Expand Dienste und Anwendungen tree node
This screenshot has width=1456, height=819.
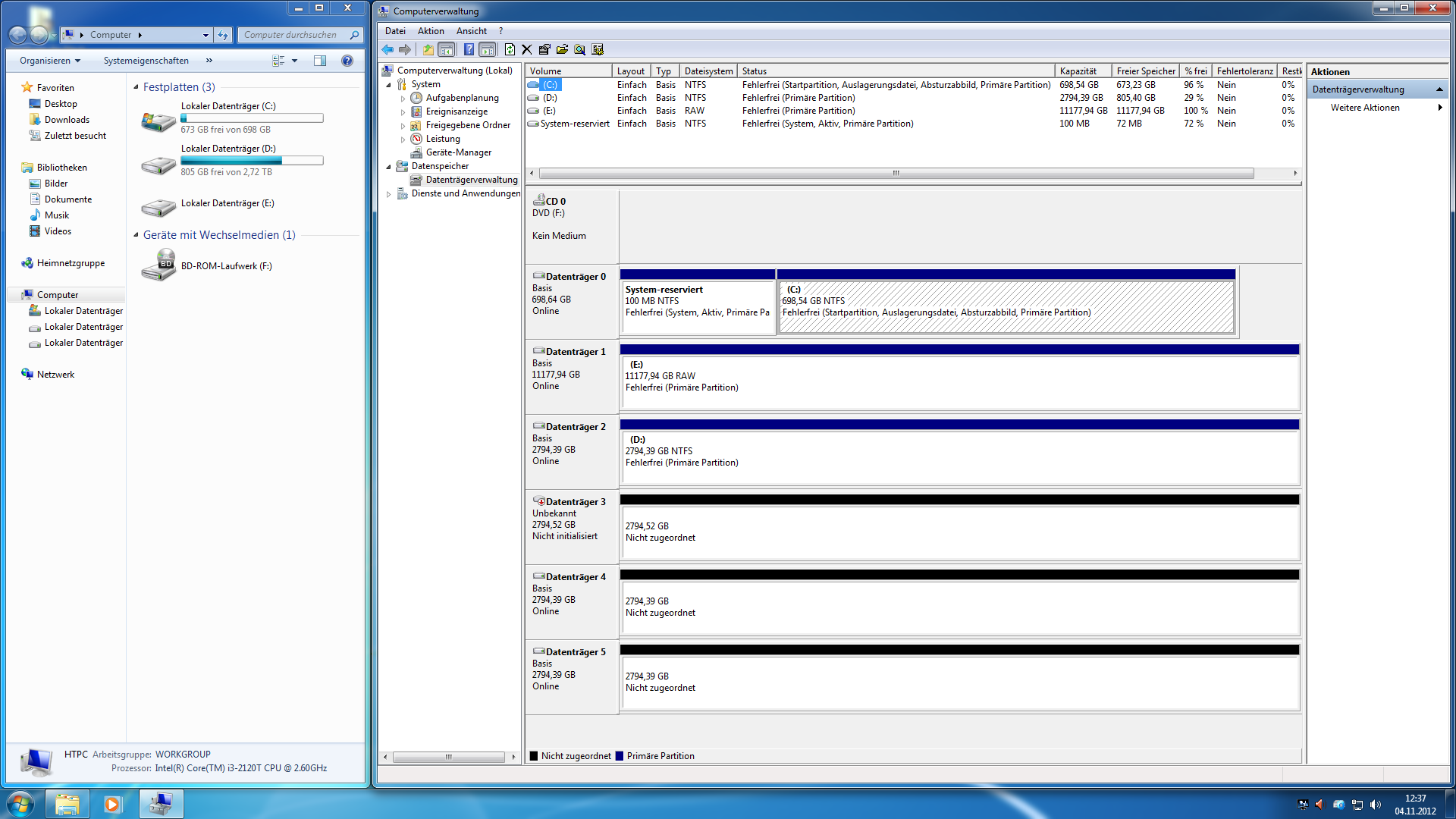(x=389, y=194)
